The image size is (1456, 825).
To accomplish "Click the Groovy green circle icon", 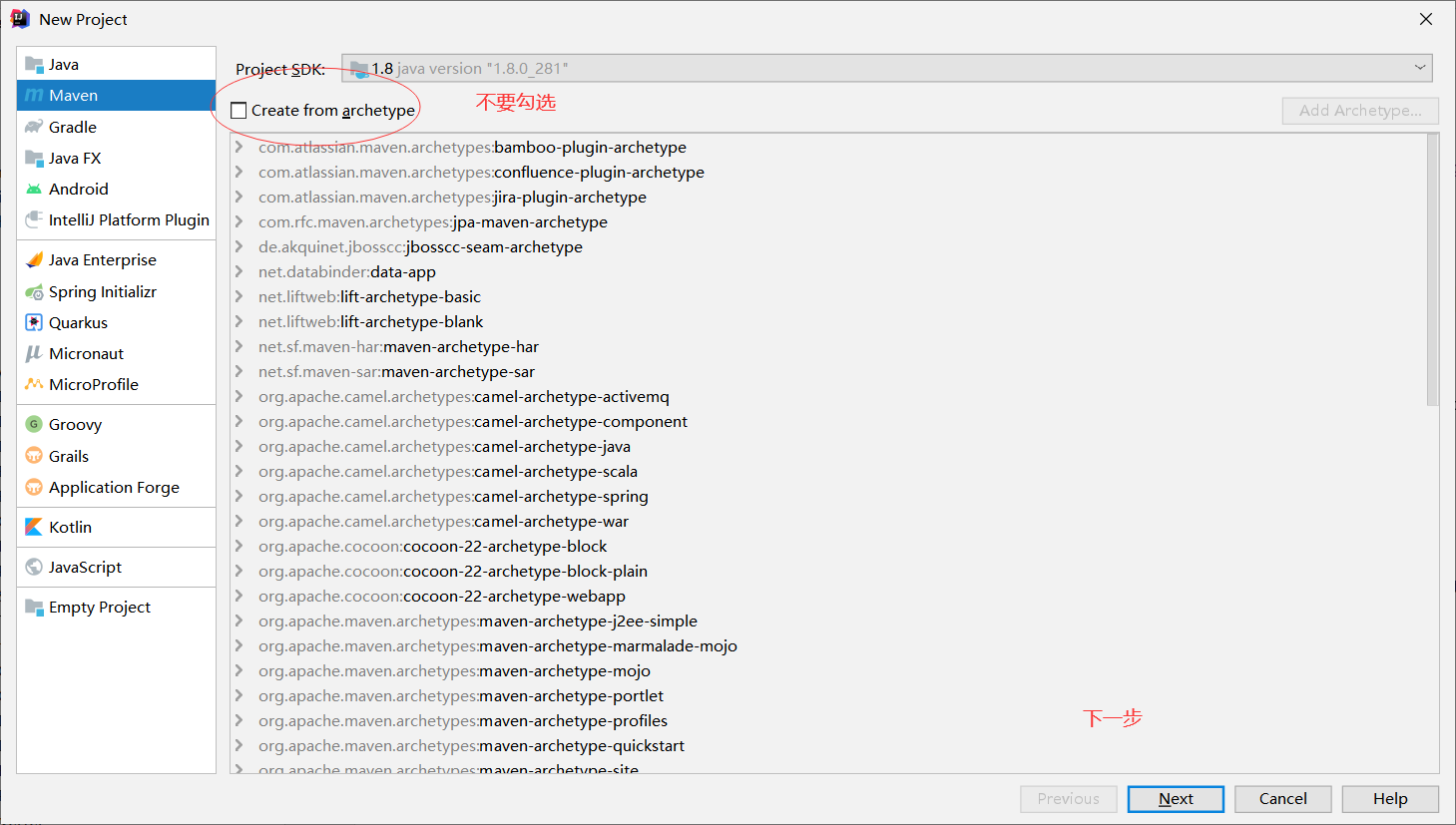I will pos(34,424).
